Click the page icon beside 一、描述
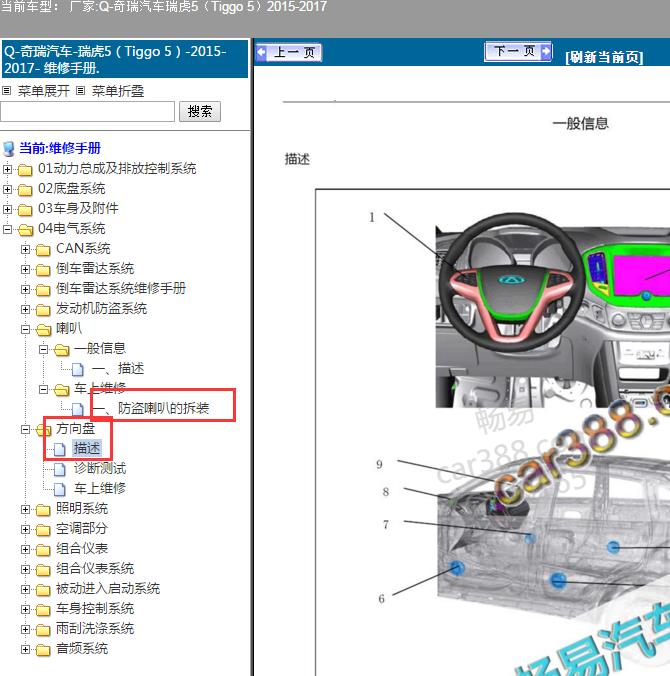This screenshot has width=670, height=676. [x=78, y=369]
